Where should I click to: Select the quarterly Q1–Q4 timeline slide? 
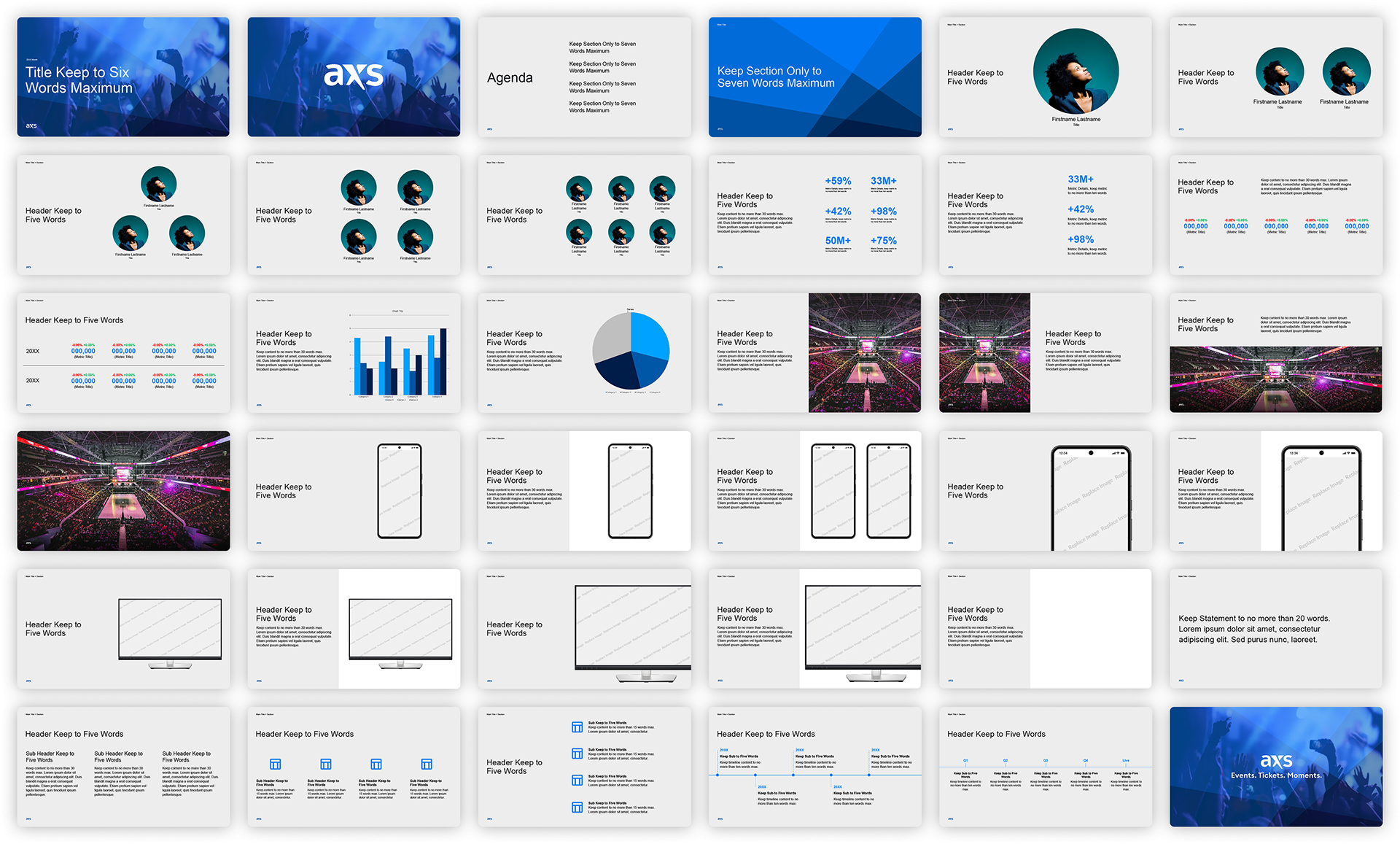[1045, 767]
